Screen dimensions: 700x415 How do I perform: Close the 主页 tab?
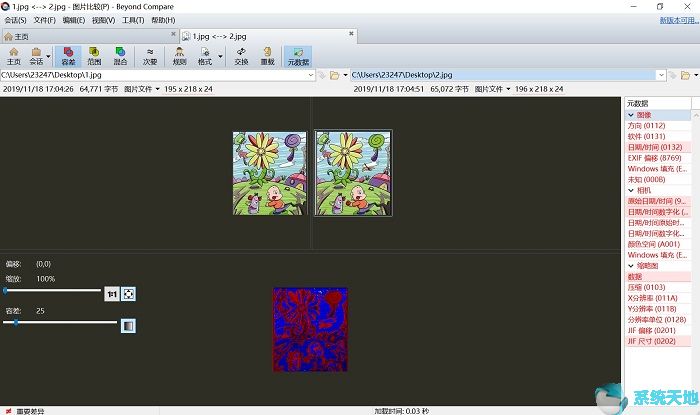click(x=173, y=34)
